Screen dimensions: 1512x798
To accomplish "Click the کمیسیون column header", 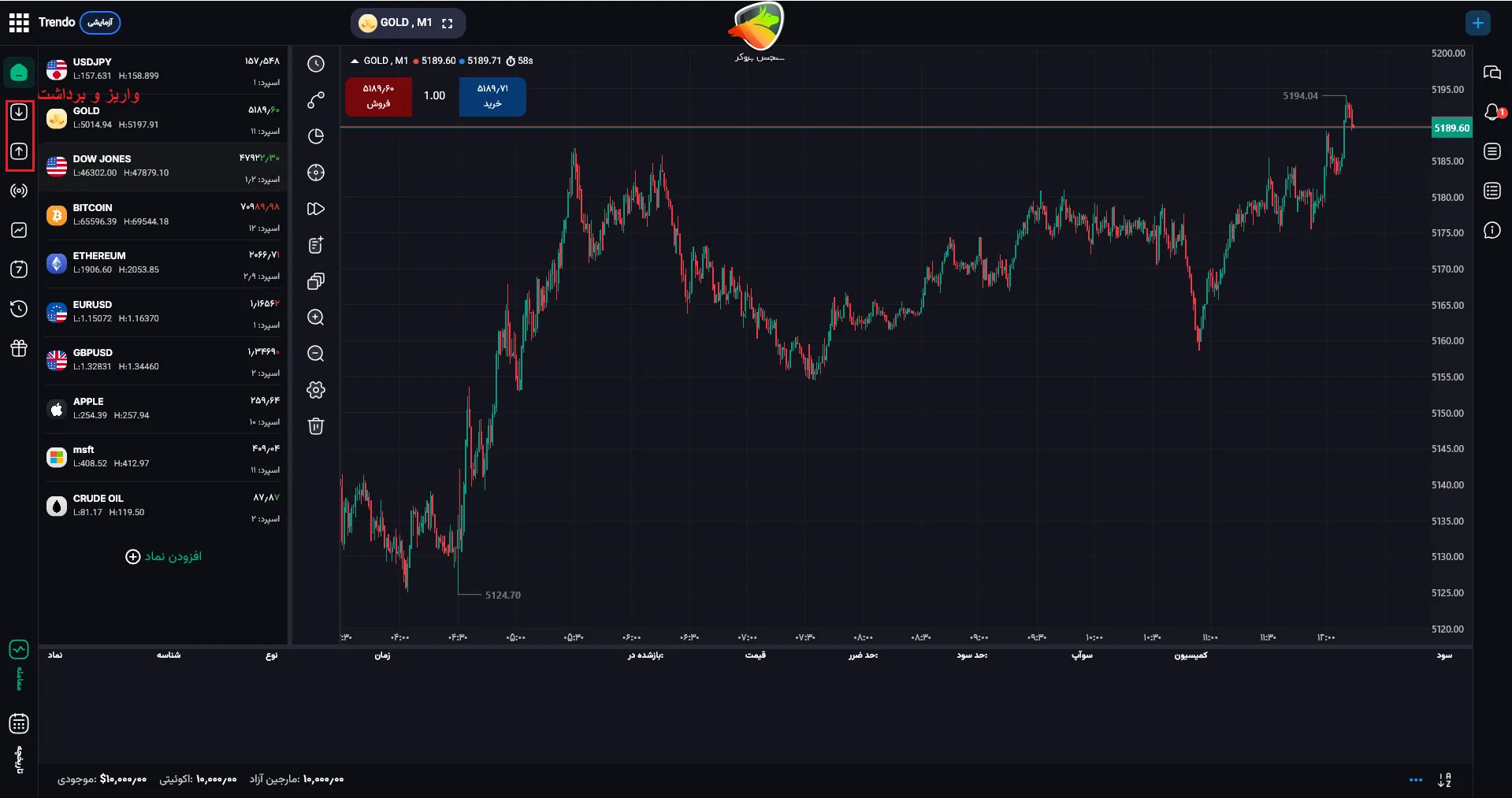I will 1191,655.
